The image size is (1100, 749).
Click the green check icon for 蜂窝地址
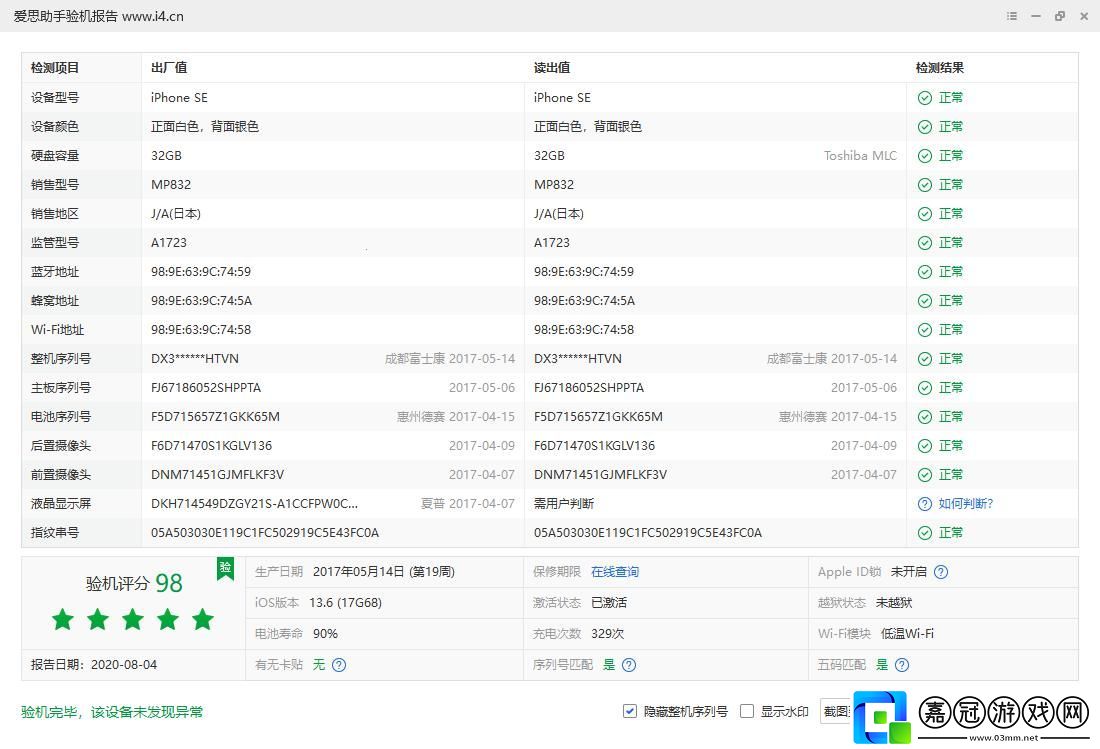(x=925, y=301)
